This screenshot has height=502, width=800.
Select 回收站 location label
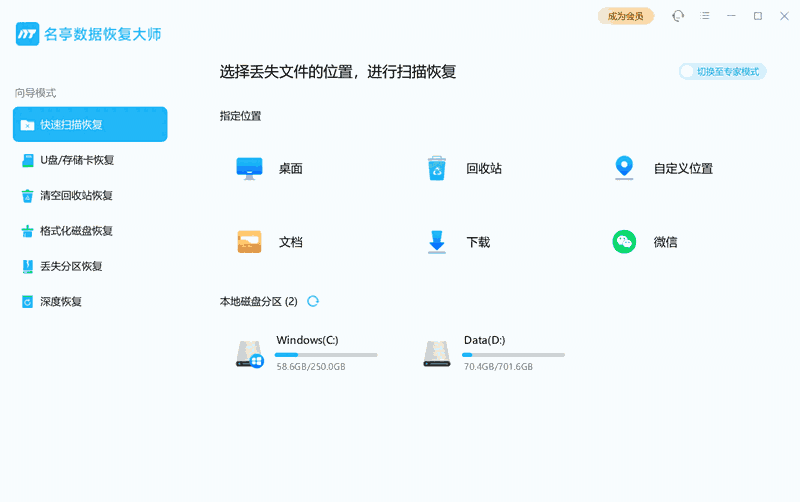tap(484, 168)
